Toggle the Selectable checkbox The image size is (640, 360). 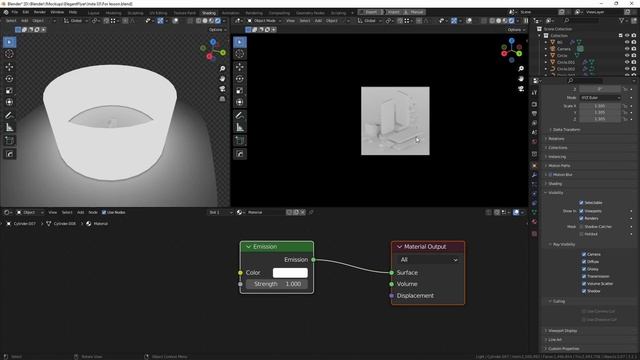tap(581, 202)
